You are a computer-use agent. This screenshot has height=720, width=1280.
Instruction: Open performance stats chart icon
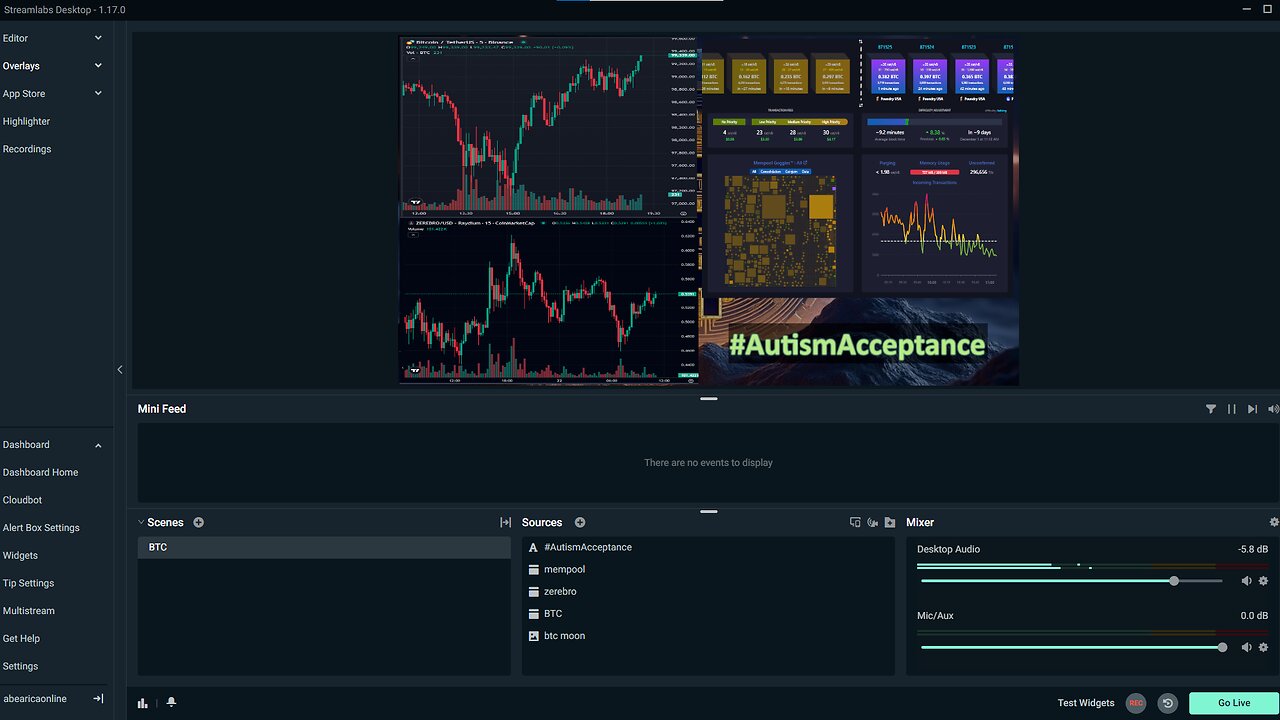click(x=143, y=703)
